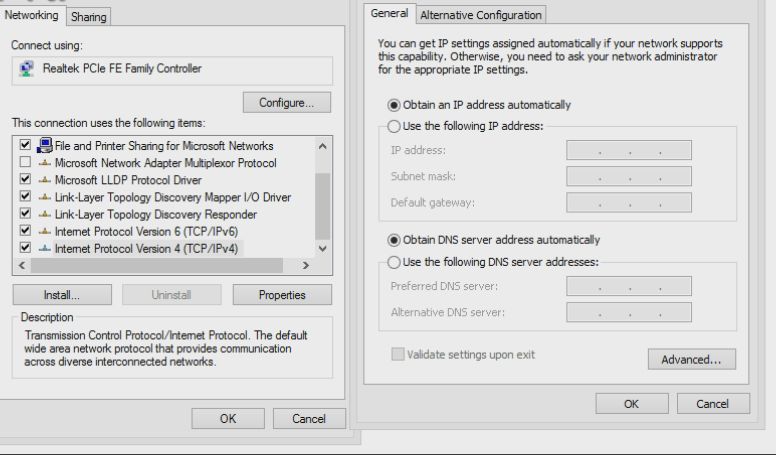Choose Use the following DNS server addresses
The image size is (776, 455).
click(394, 262)
